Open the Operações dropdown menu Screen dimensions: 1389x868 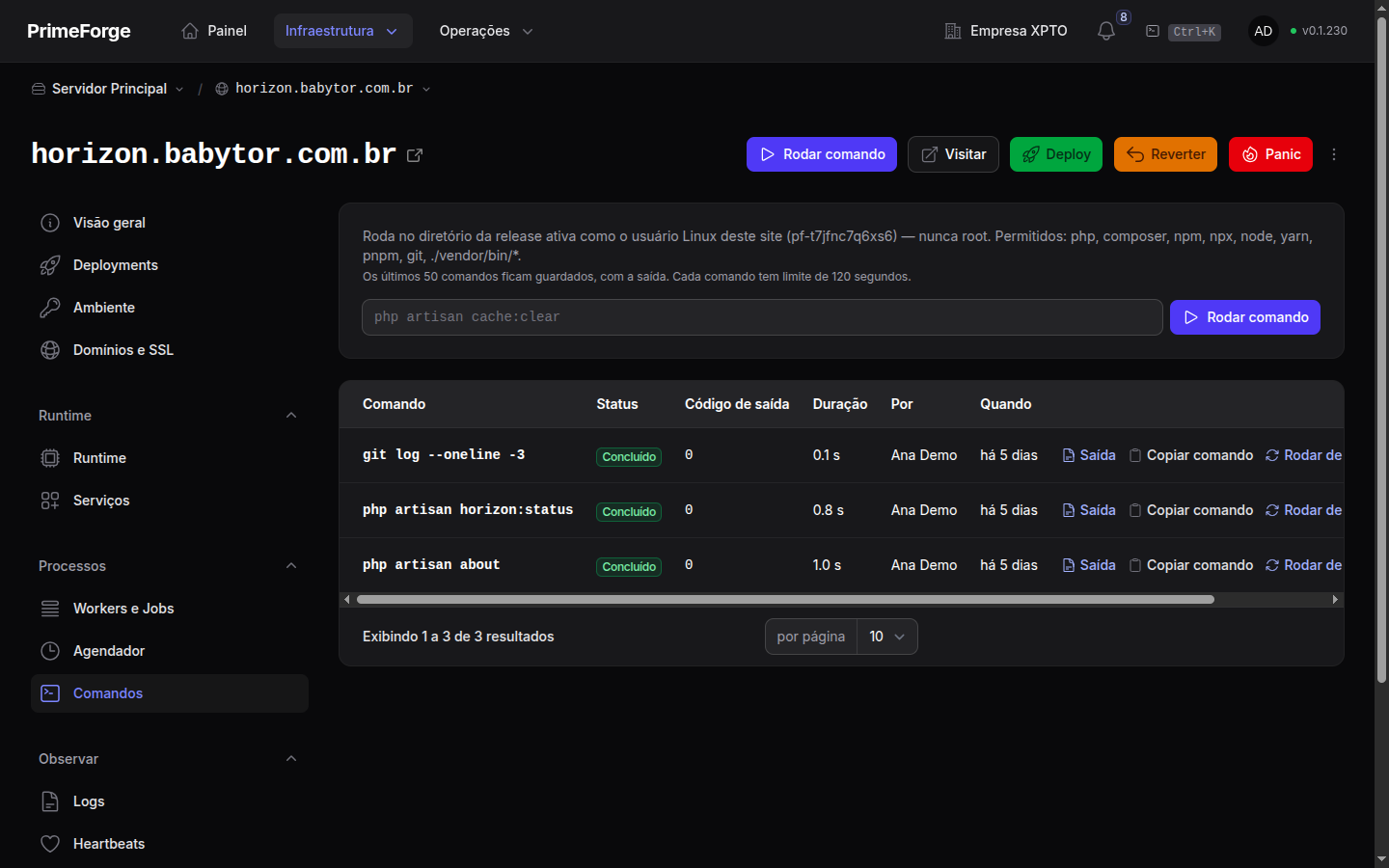tap(486, 31)
